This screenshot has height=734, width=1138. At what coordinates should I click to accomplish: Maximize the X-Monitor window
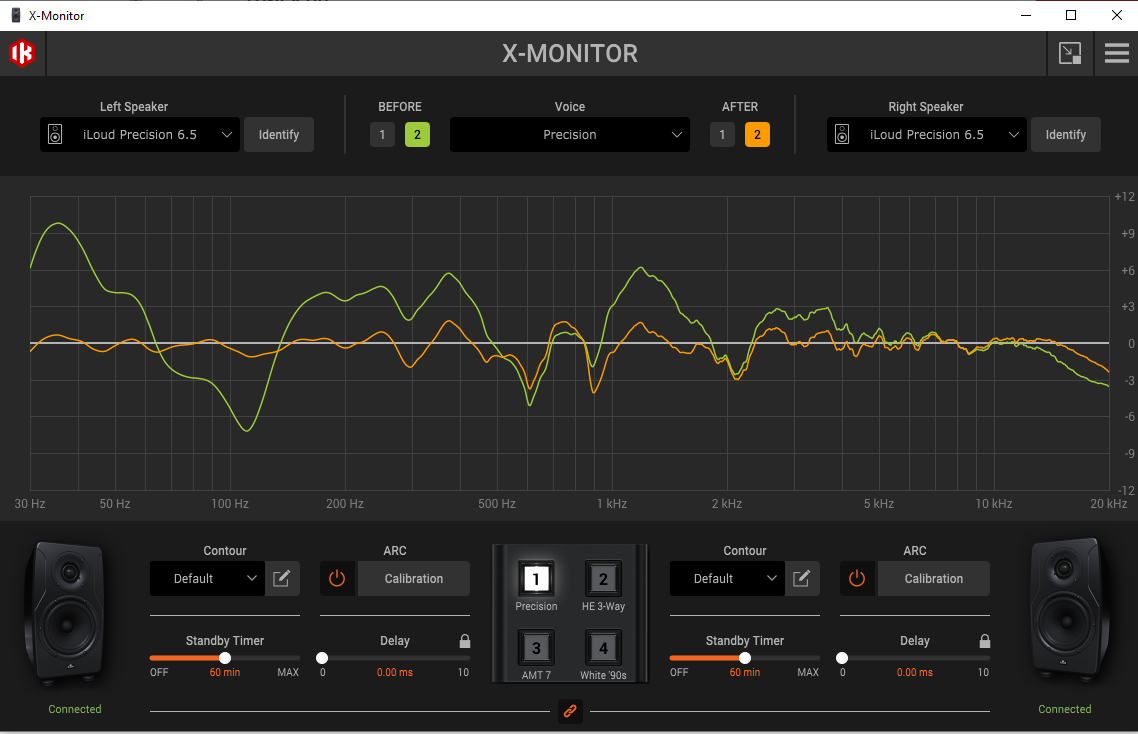(x=1071, y=15)
